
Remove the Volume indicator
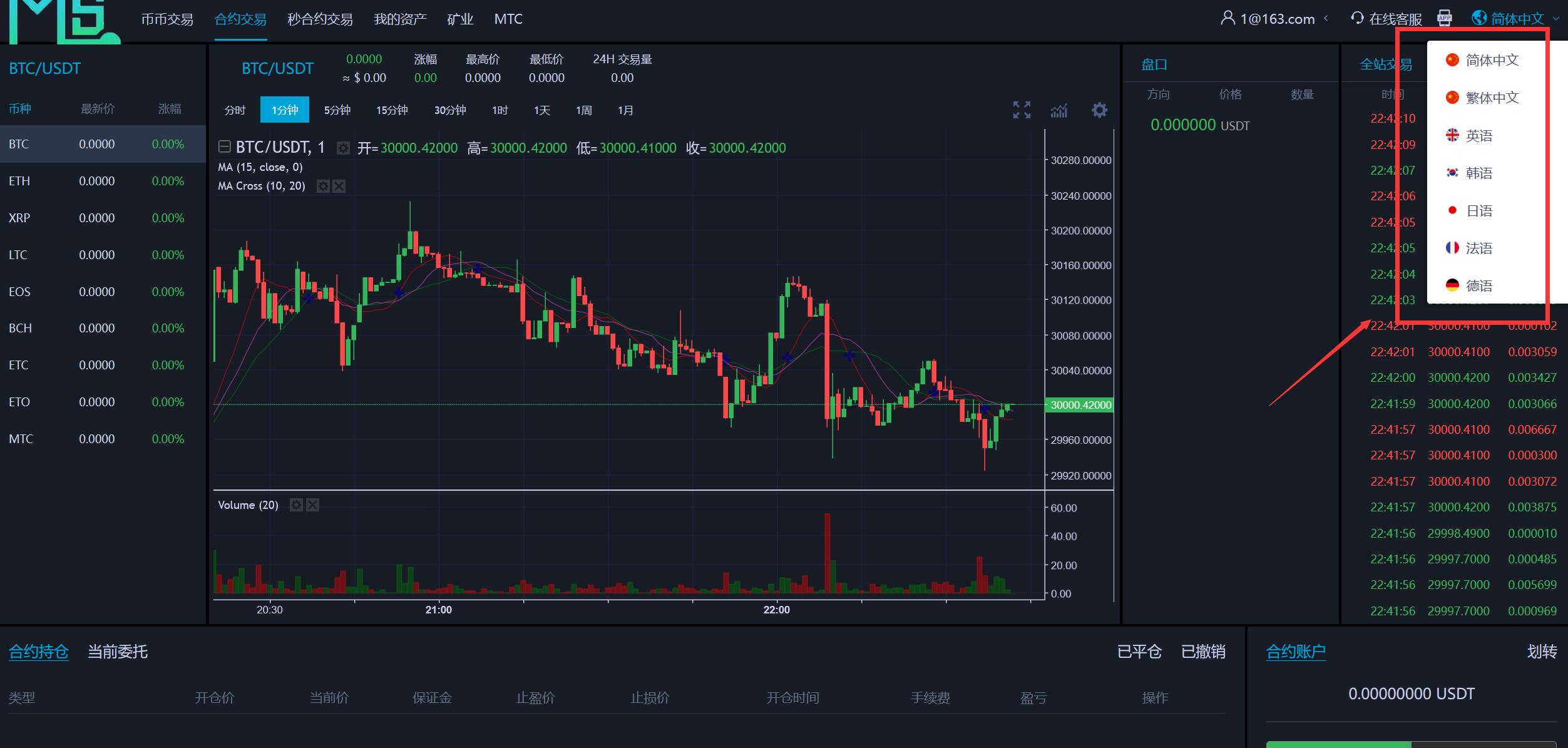(x=312, y=505)
